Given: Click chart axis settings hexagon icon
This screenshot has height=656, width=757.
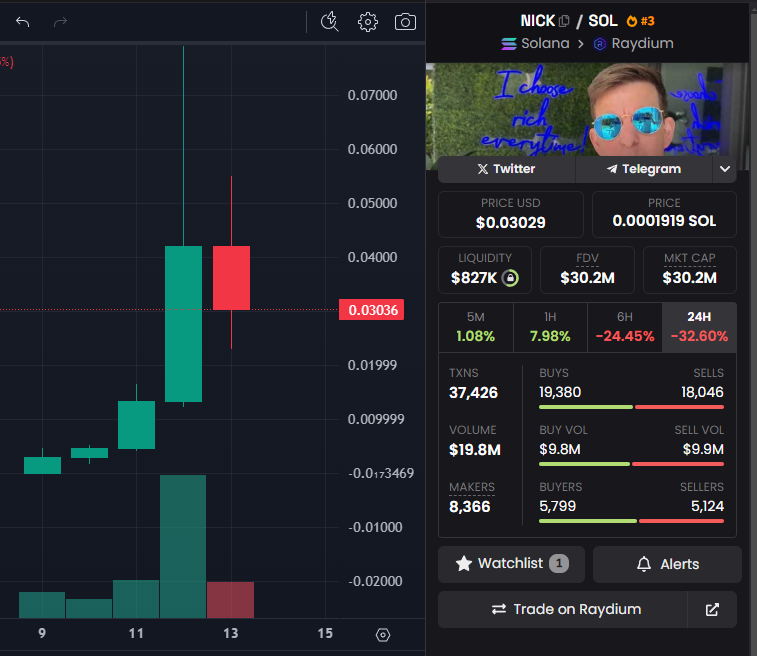Looking at the screenshot, I should [x=382, y=635].
